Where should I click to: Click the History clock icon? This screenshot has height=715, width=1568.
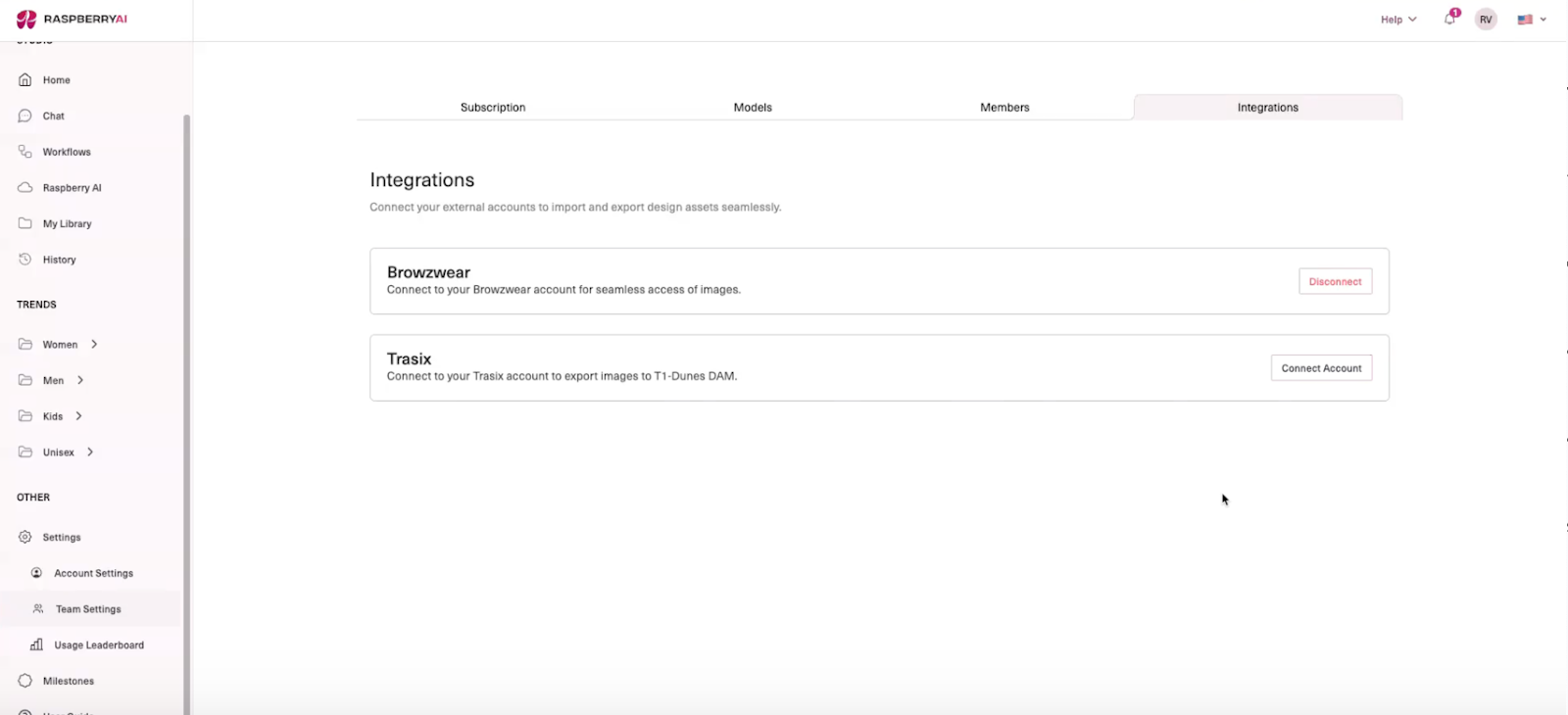coord(25,259)
